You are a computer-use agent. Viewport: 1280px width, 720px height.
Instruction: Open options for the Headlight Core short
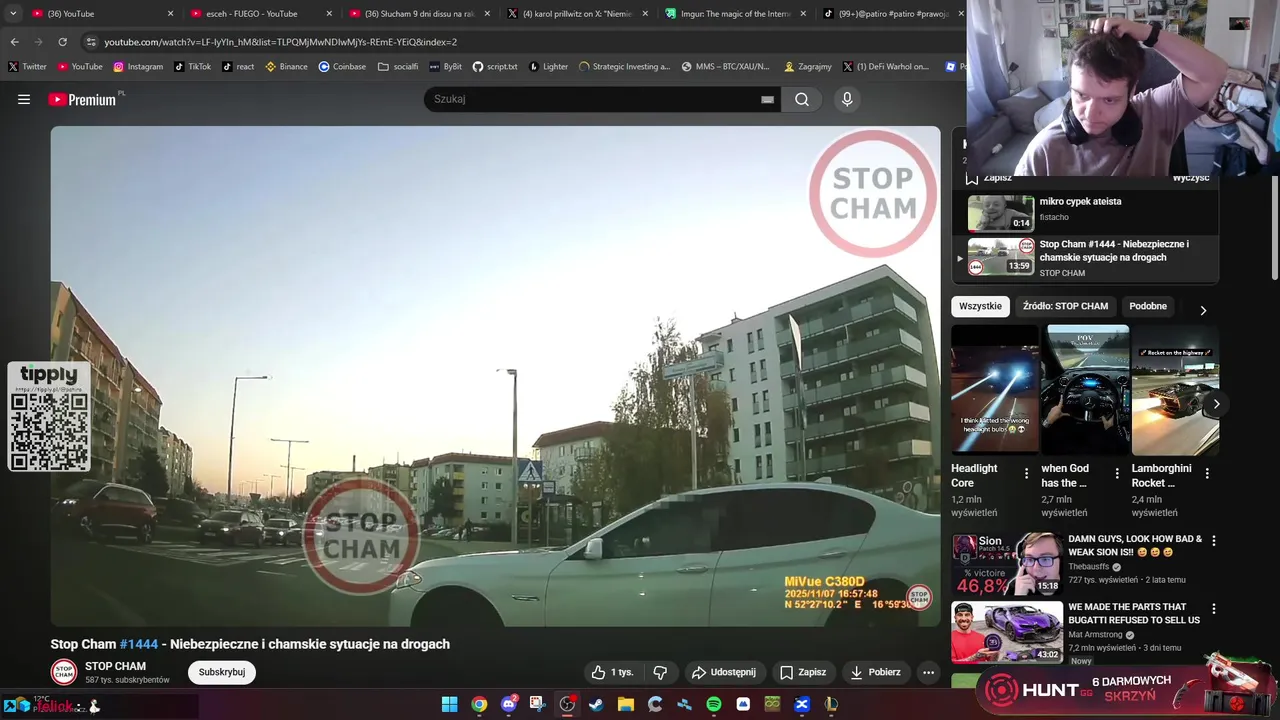tap(1026, 473)
